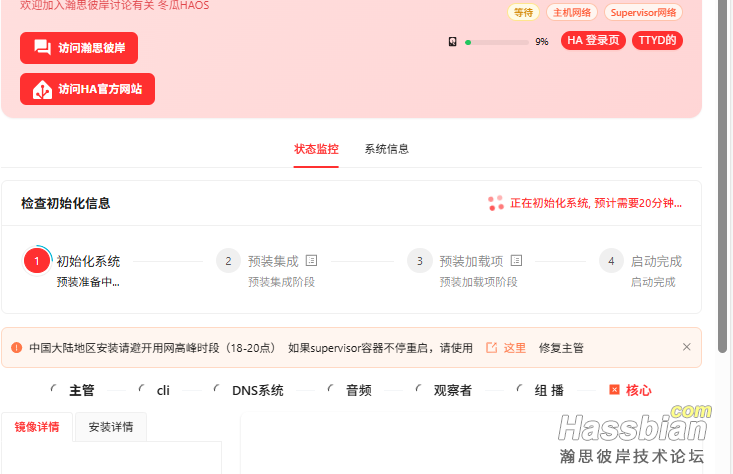Click the log icon next to 预装集成
This screenshot has height=474, width=733.
coord(311,261)
